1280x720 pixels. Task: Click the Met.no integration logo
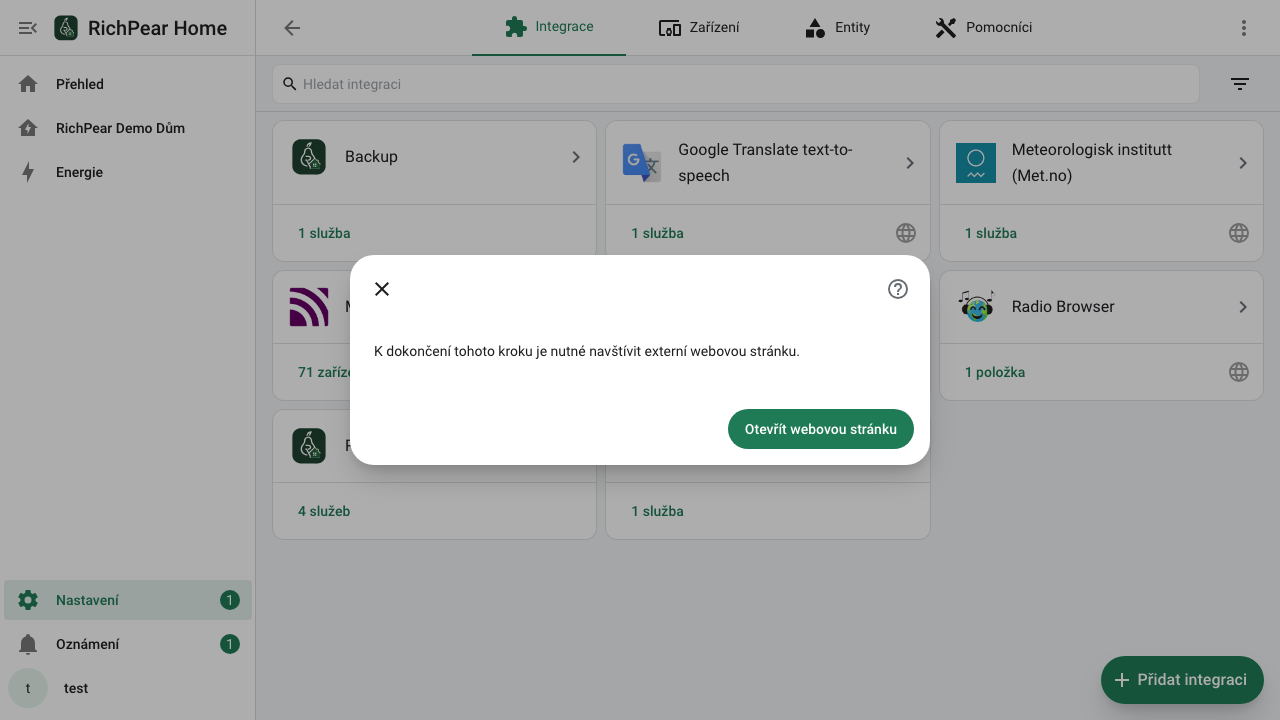976,162
